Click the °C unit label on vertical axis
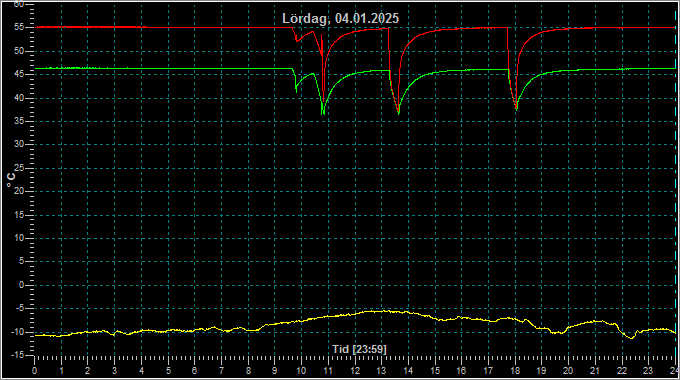Viewport: 680px width, 380px height. [x=11, y=180]
